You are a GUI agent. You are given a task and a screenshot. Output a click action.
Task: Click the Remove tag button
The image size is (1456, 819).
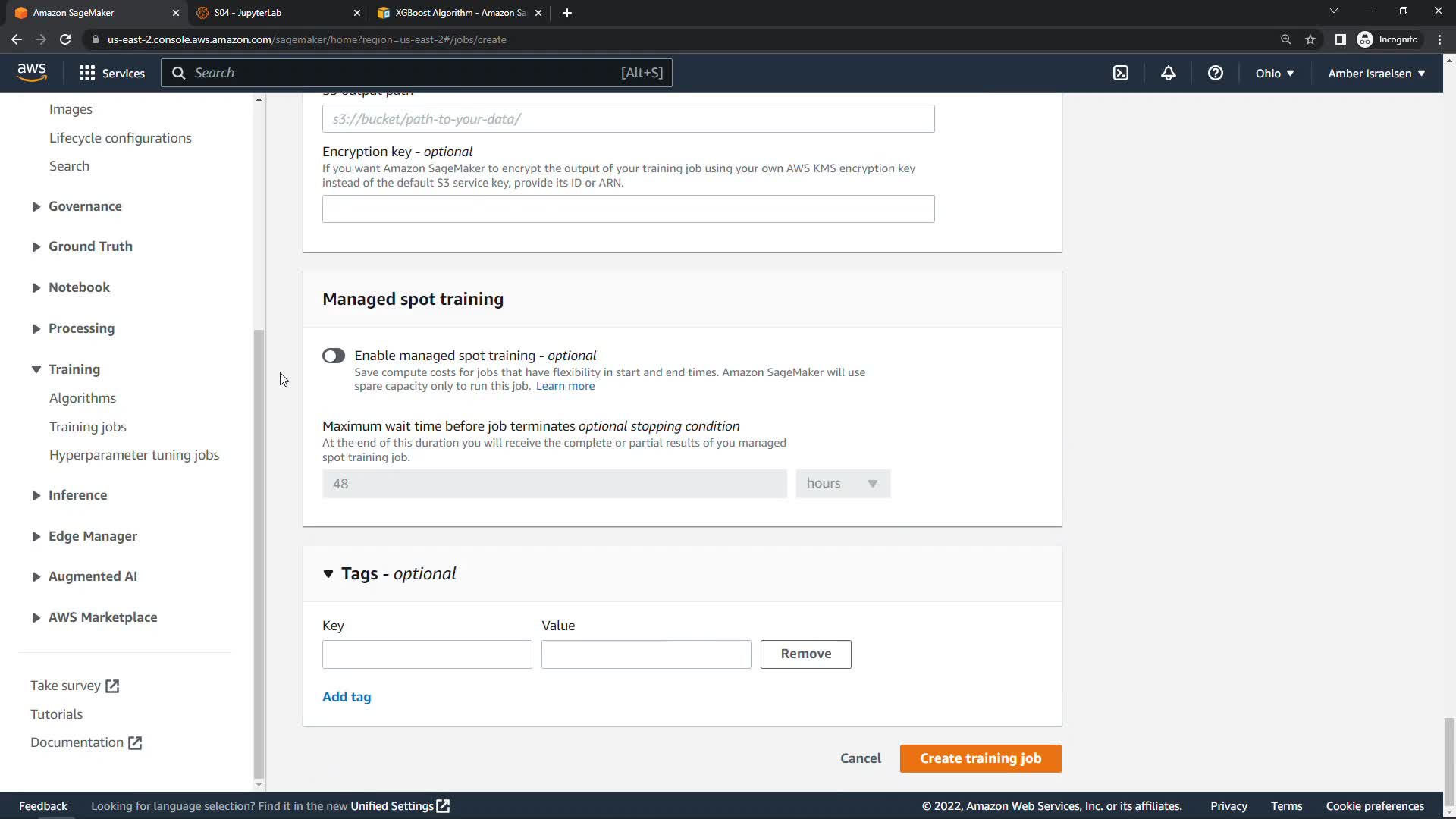tap(805, 654)
